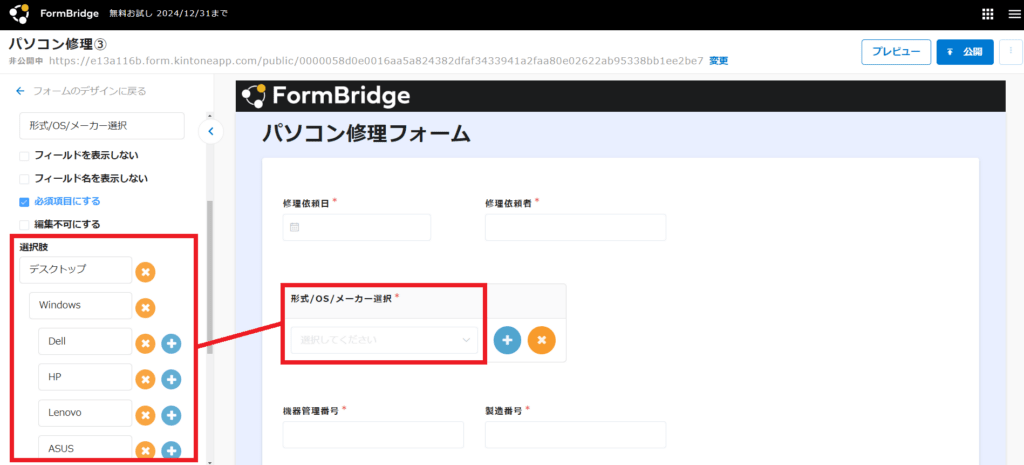Click the 変更 link next to URL
The image size is (1024, 465).
(x=719, y=61)
